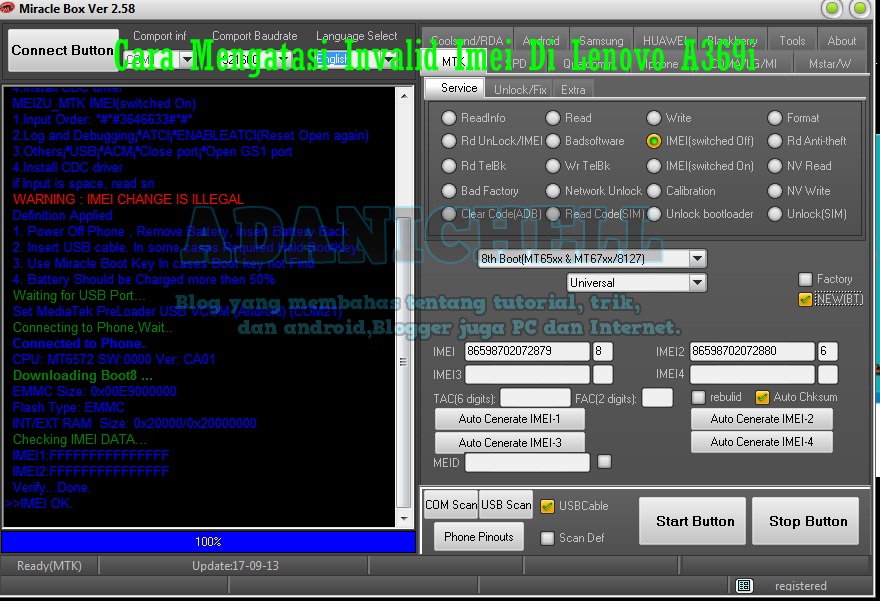Select the Badsoftware radio option
Screen dimensions: 880x601
(x=553, y=141)
